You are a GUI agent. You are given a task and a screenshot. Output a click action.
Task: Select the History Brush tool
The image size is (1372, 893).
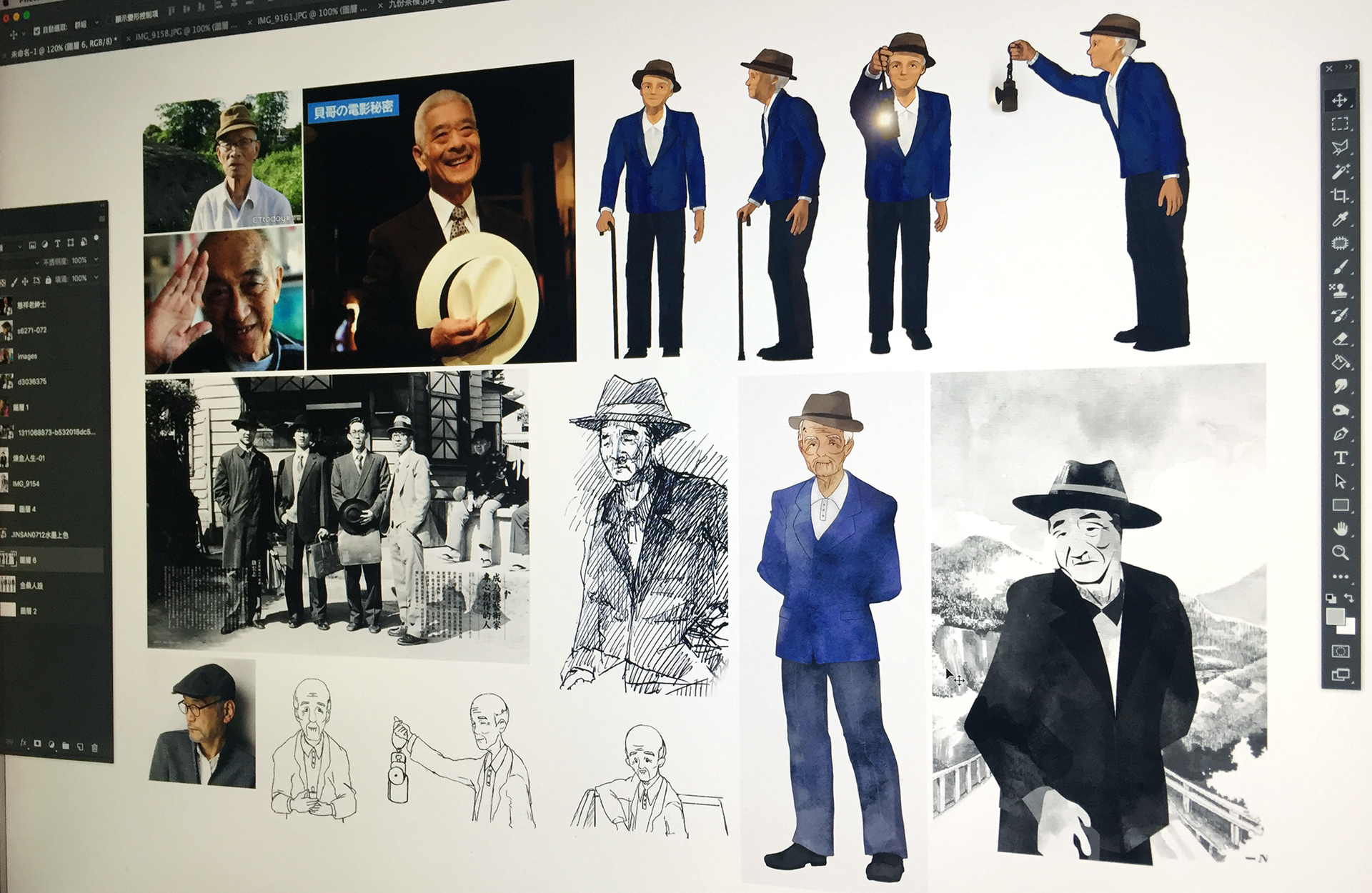click(x=1340, y=314)
